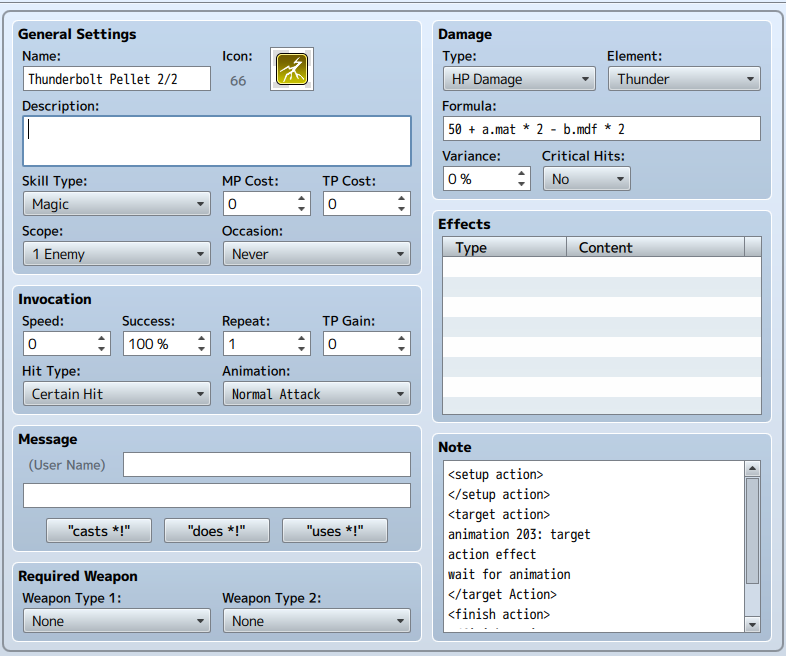Decrease MP Cost with the down arrow
The height and width of the screenshot is (656, 786).
click(x=301, y=209)
